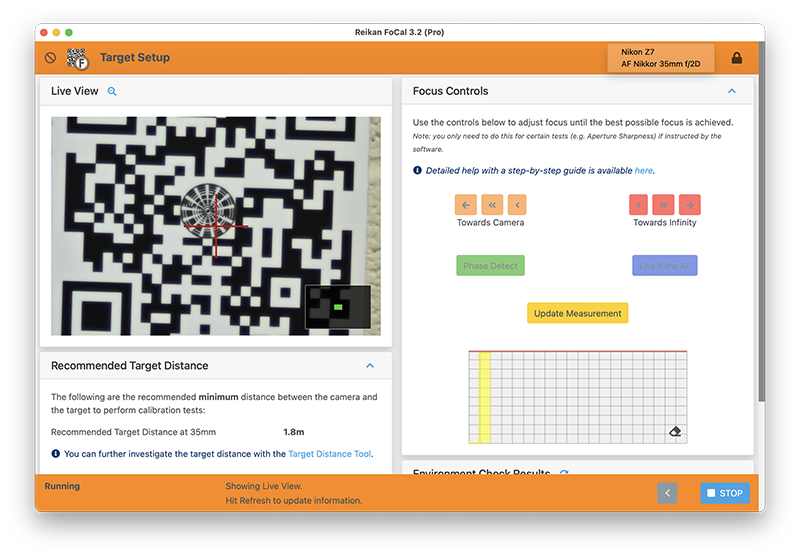Viewport: 800px width, 558px height.
Task: Click 'Recommended Target Distance at 35mm' text
Action: (x=133, y=432)
